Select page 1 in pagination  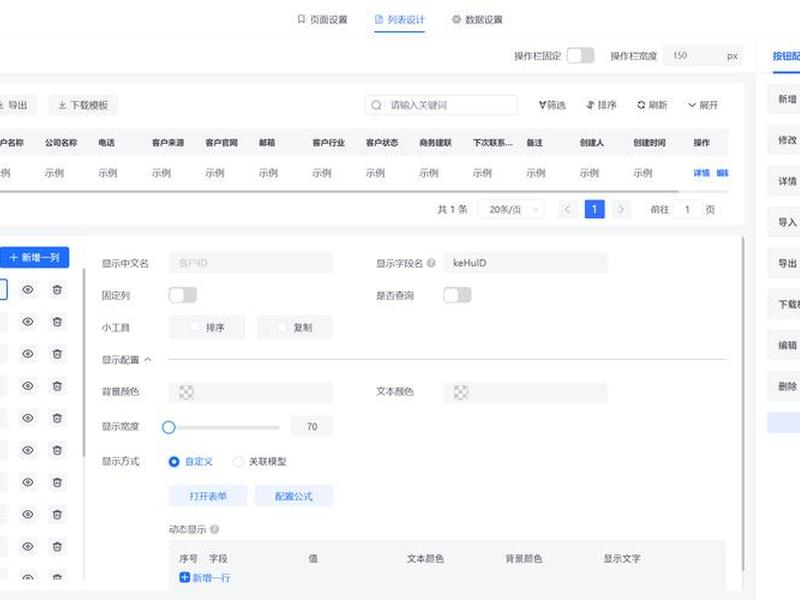[x=594, y=209]
